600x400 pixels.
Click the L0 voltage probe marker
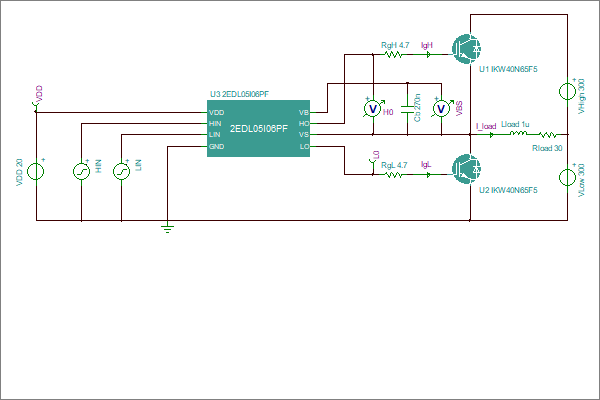373,165
